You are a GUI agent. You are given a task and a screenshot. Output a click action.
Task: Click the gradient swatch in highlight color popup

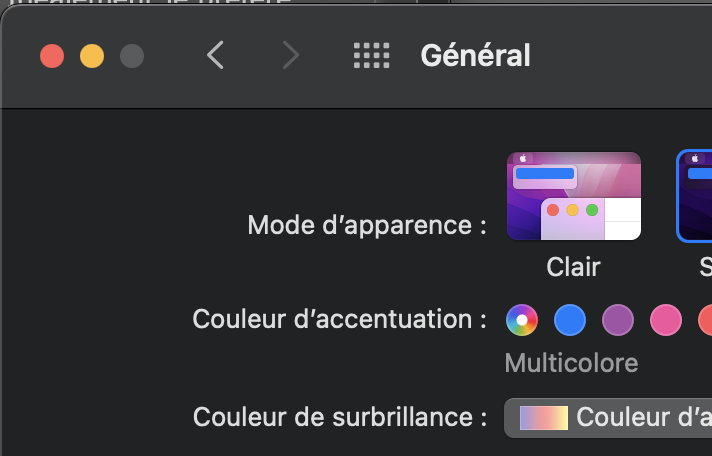544,418
